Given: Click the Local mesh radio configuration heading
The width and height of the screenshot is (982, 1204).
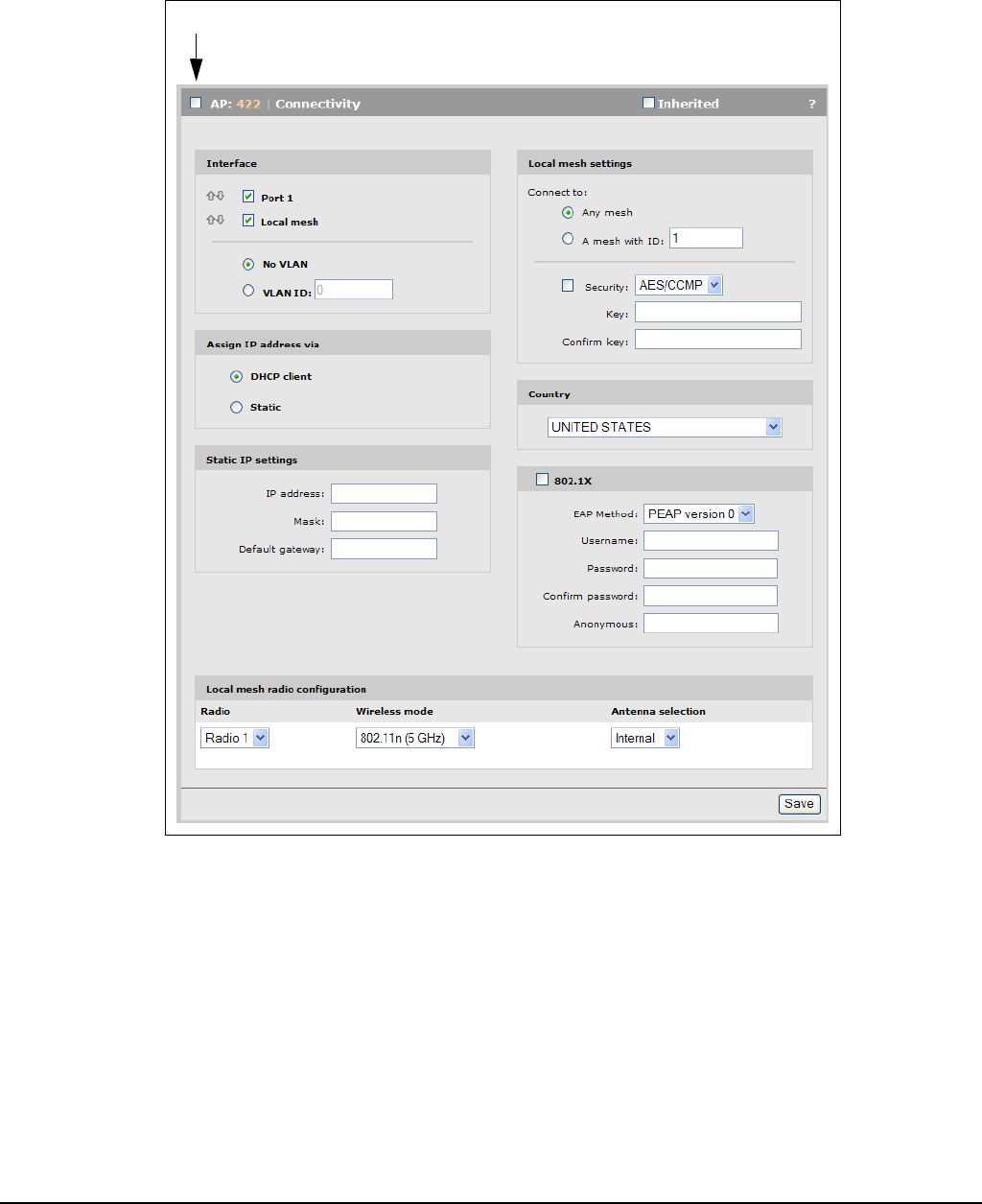Looking at the screenshot, I should pos(286,689).
